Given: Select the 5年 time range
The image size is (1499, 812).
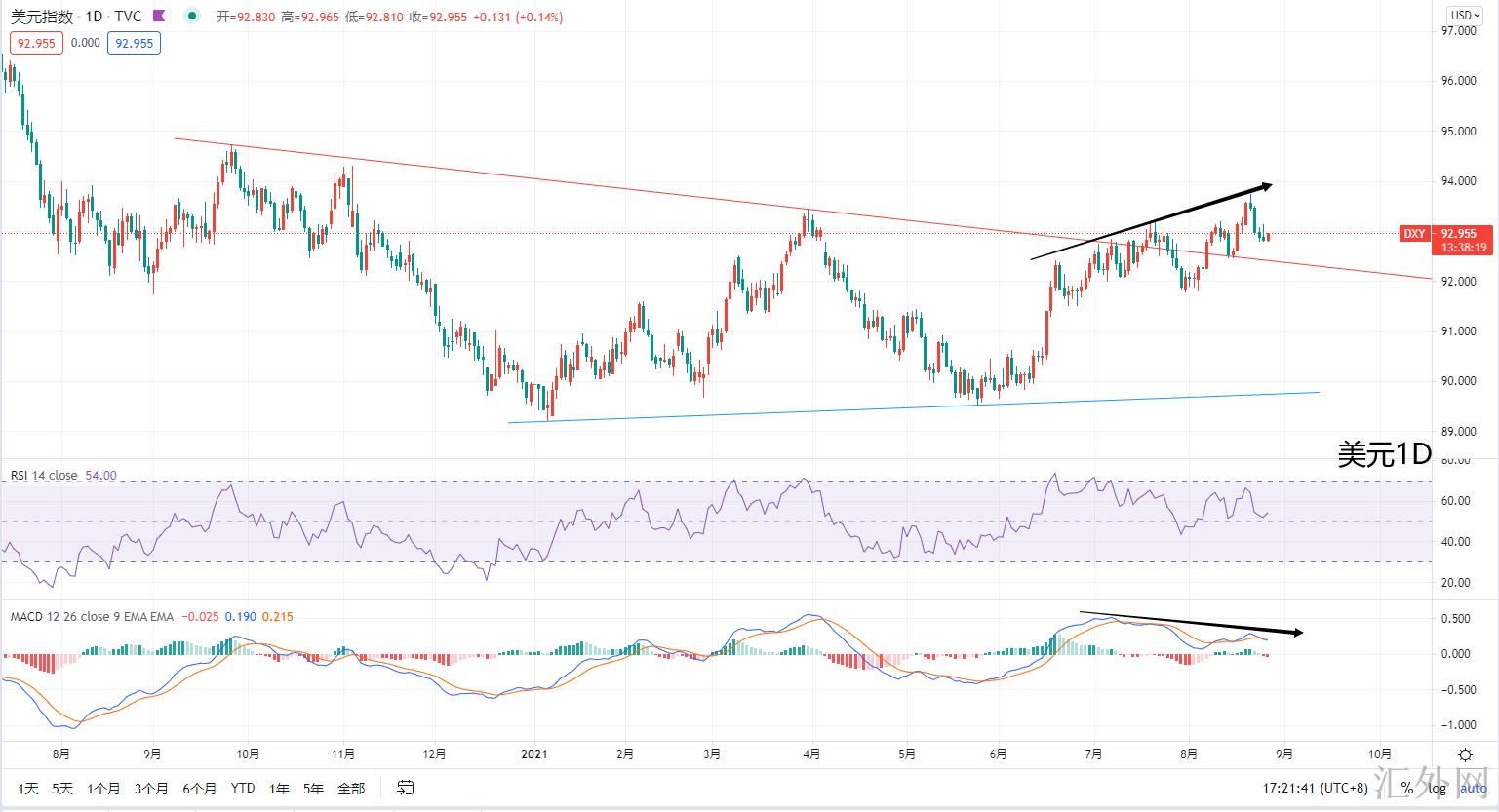Looking at the screenshot, I should click(x=313, y=788).
